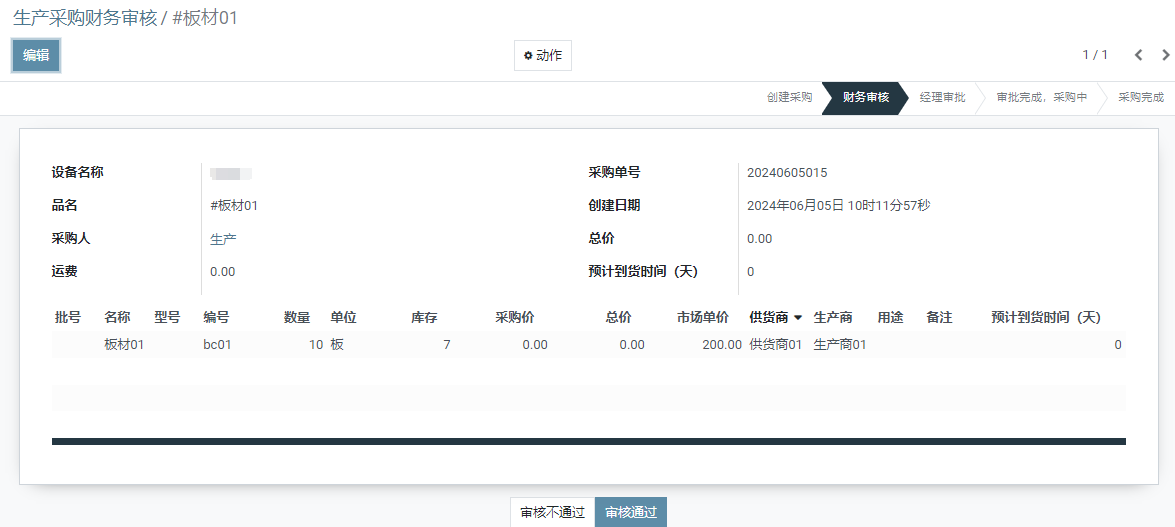Select the 审批完成，采购中 status stage
Image resolution: width=1175 pixels, height=527 pixels.
pos(1041,98)
